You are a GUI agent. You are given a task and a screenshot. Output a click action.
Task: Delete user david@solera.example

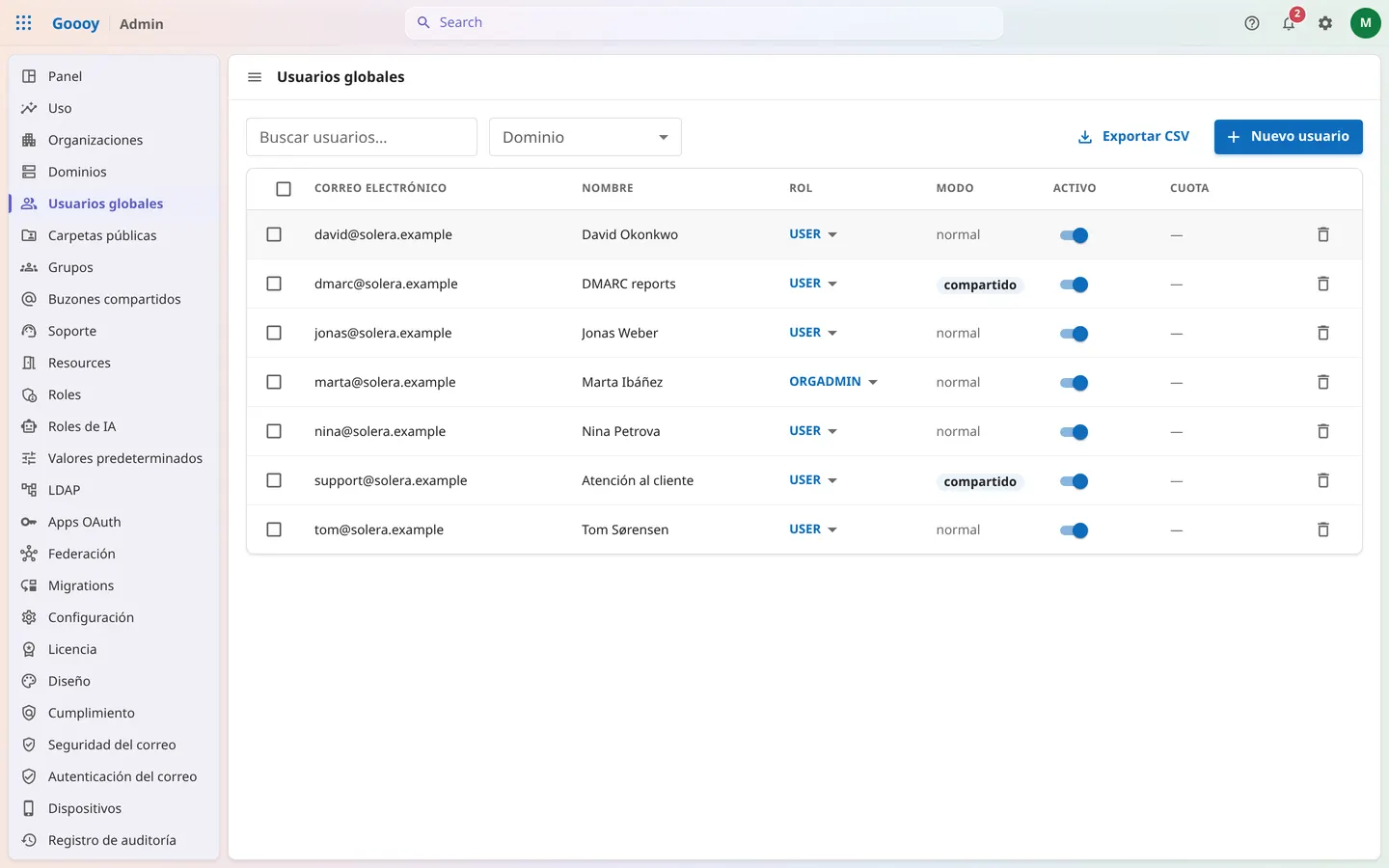coord(1323,234)
